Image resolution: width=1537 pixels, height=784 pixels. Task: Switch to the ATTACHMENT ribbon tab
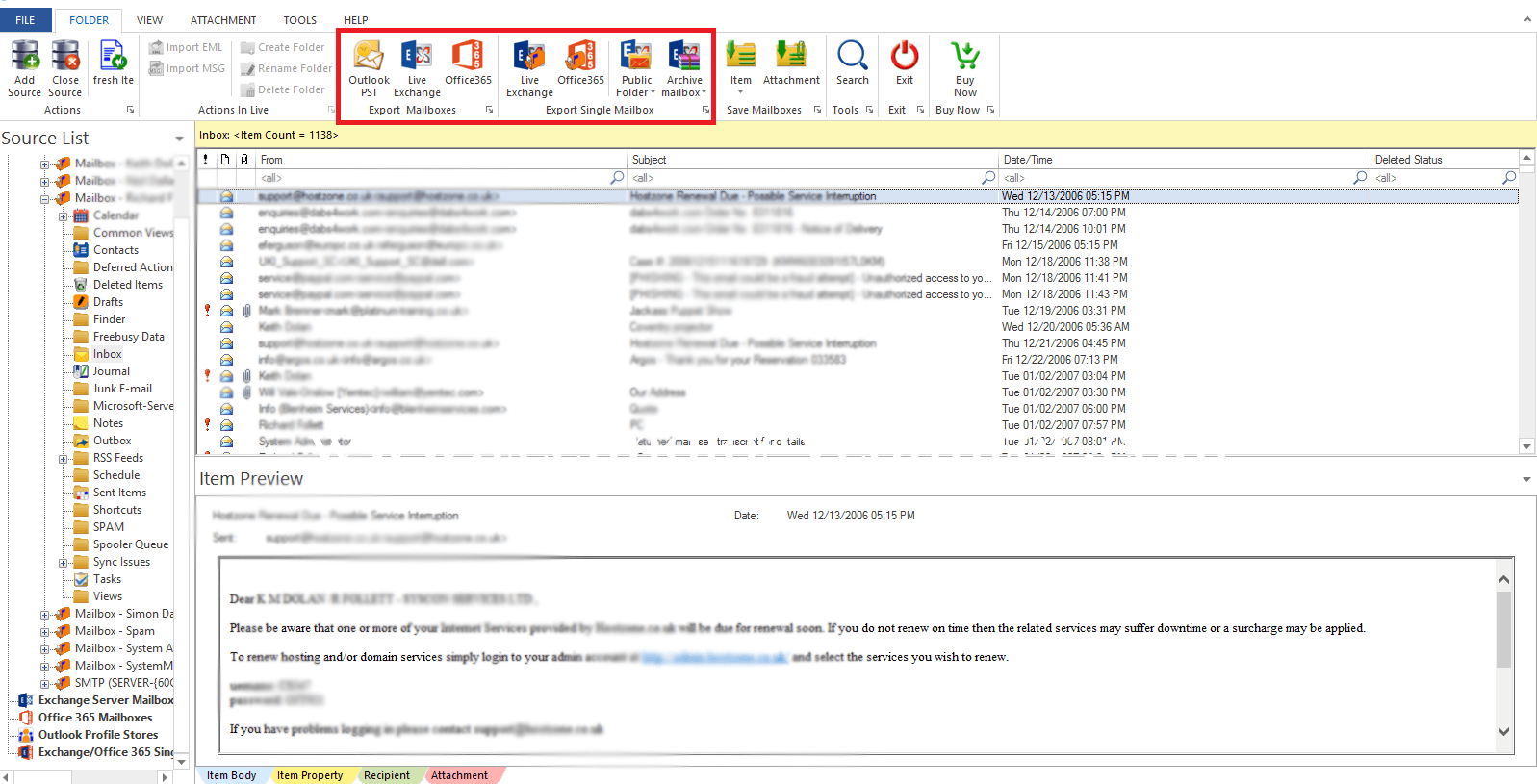[223, 20]
